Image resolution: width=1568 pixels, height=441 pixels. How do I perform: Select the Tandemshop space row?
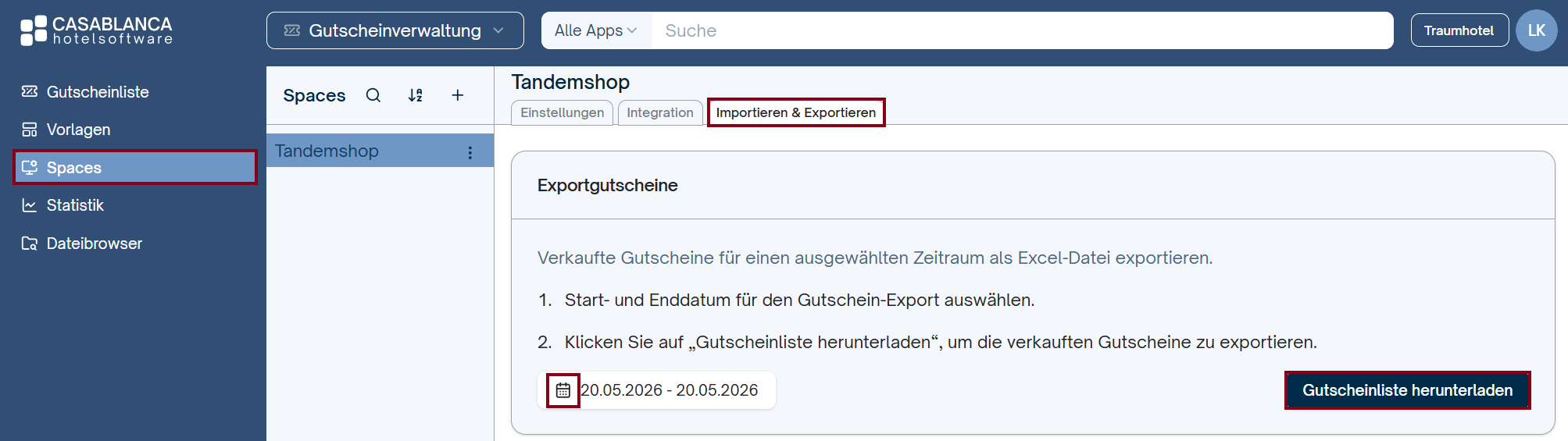tap(380, 151)
